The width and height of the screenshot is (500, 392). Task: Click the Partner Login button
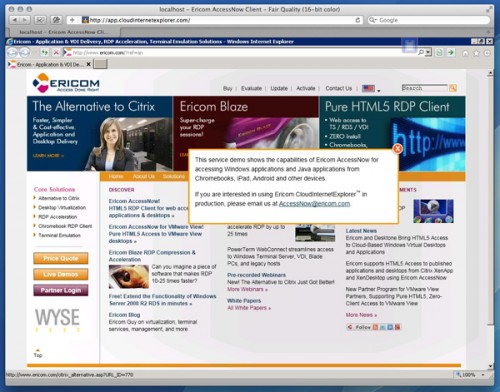61,290
